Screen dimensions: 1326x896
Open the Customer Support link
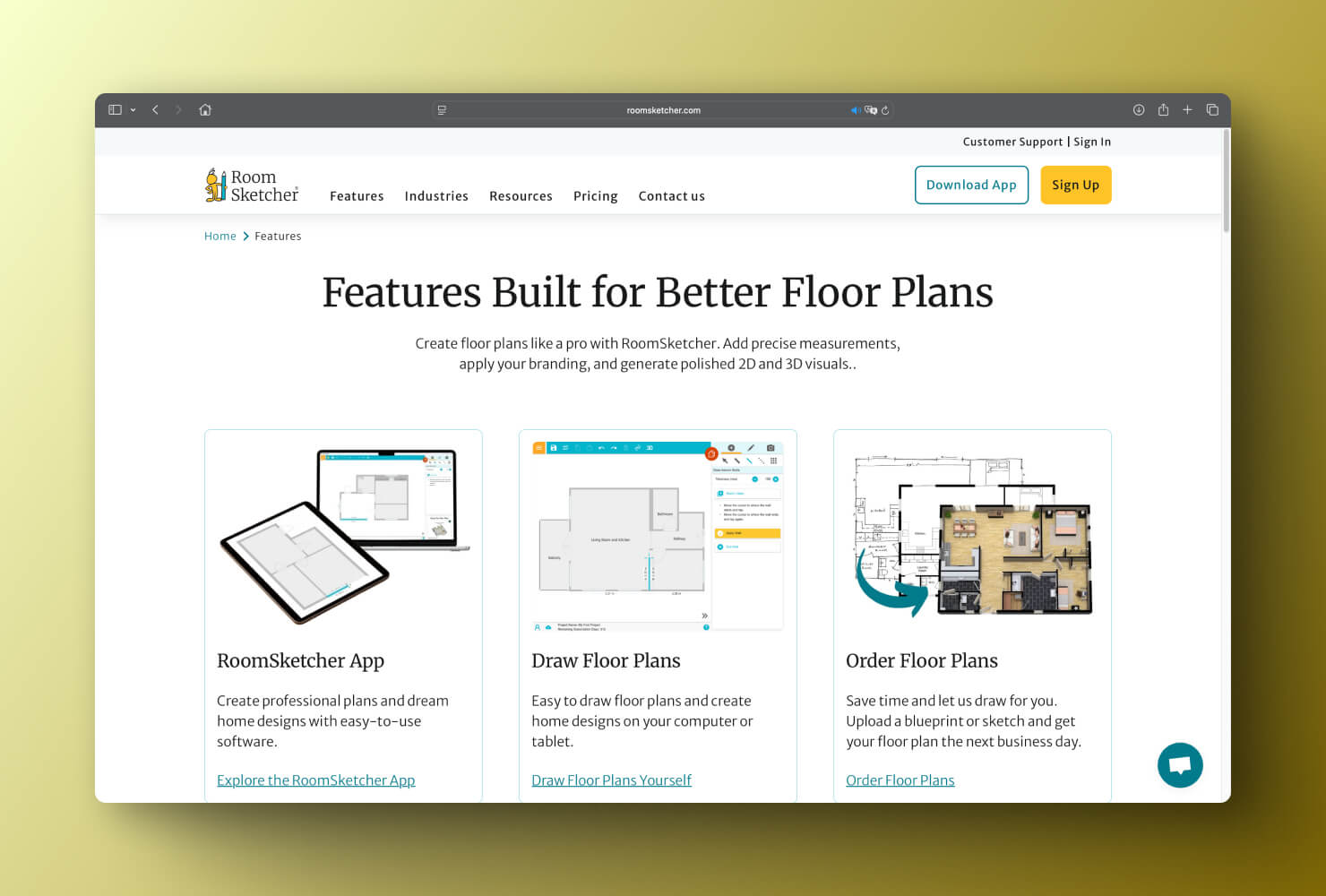[1012, 142]
